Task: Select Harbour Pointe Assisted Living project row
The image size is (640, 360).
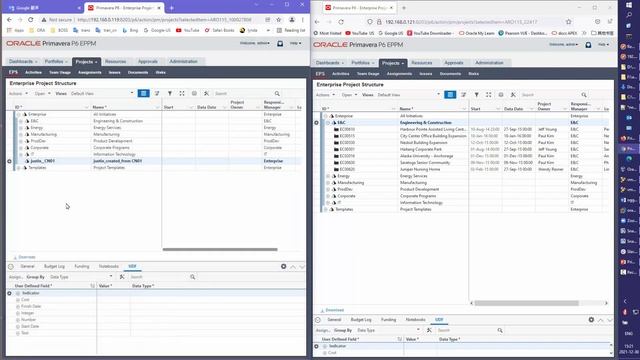Action: 465,129
